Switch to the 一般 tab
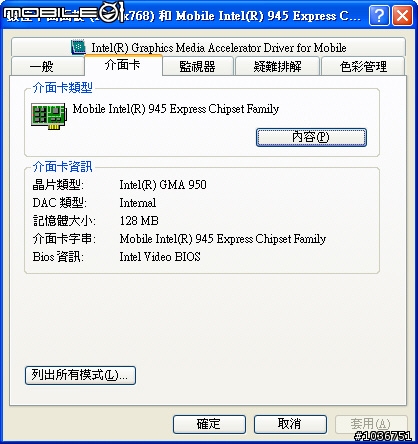Viewport: 418px width, 444px height. (x=47, y=66)
